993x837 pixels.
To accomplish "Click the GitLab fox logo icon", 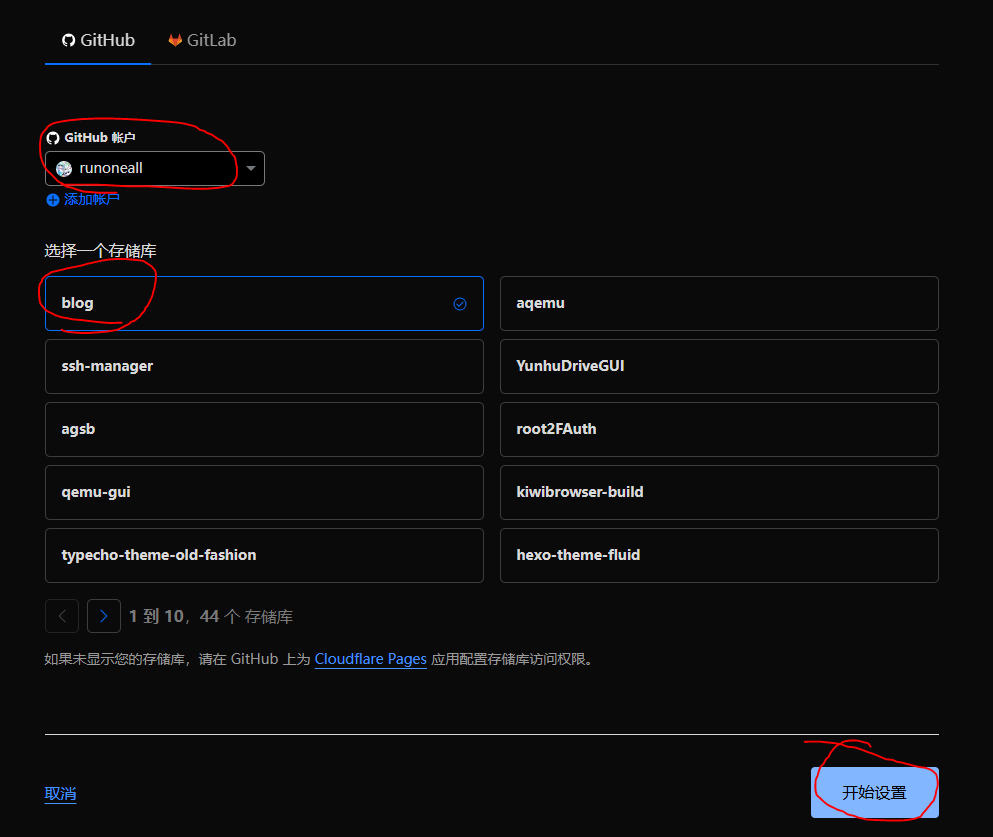I will [x=175, y=41].
